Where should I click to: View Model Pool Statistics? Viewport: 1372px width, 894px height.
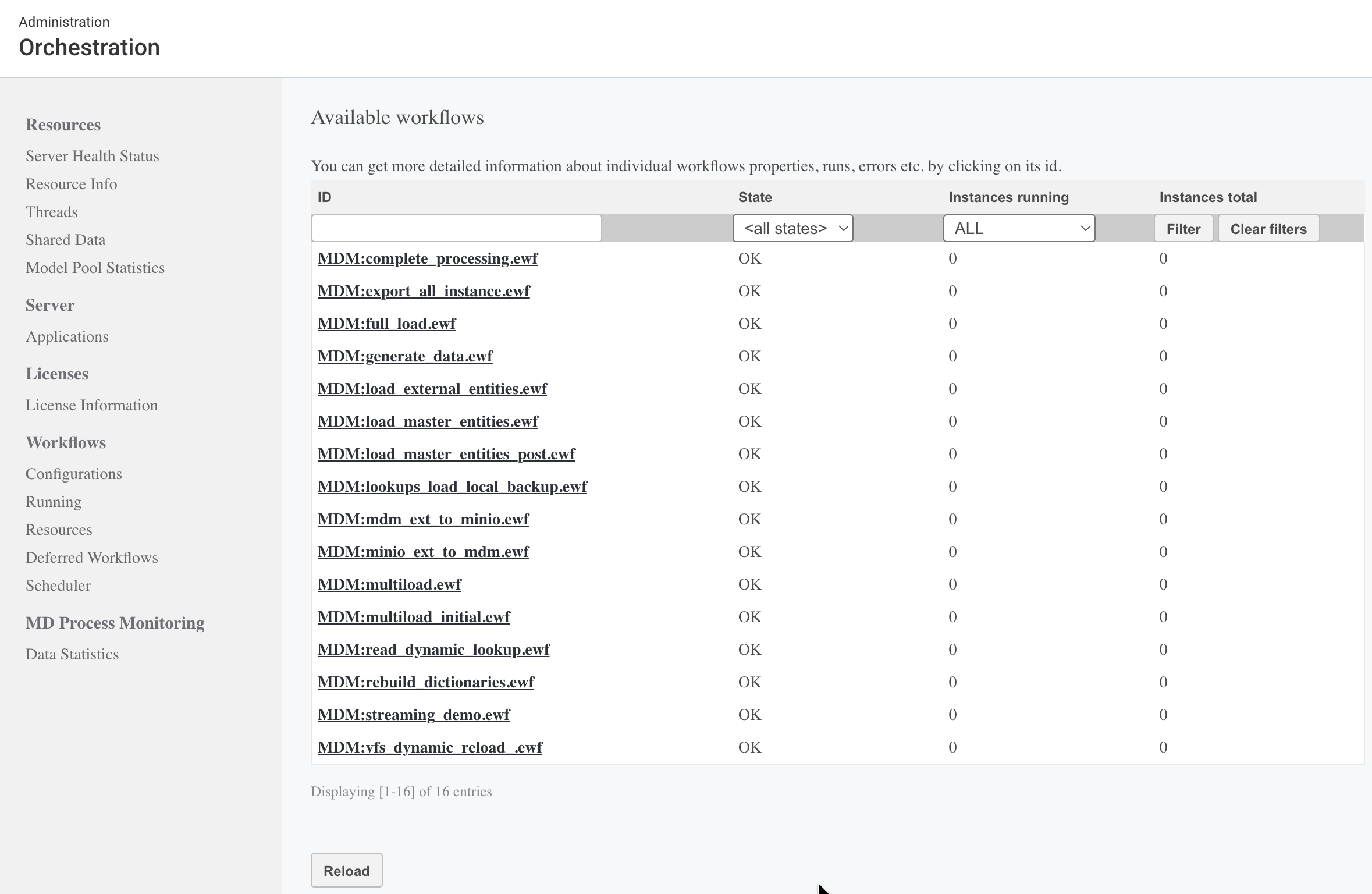coord(95,268)
